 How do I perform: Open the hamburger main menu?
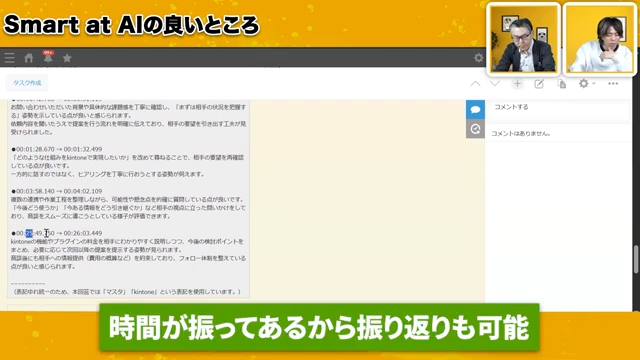pos(9,58)
